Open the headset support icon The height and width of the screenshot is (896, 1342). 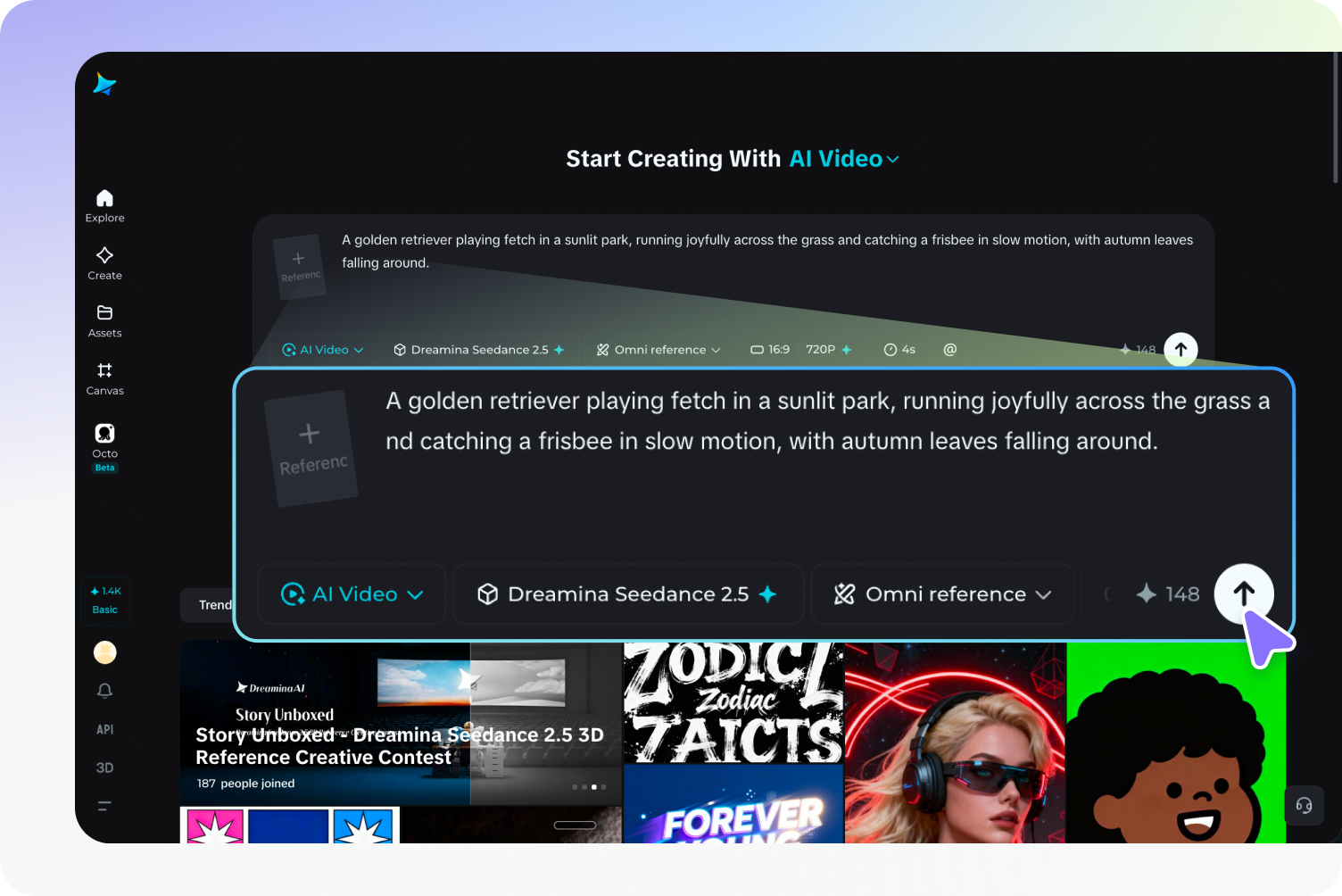tap(1304, 806)
